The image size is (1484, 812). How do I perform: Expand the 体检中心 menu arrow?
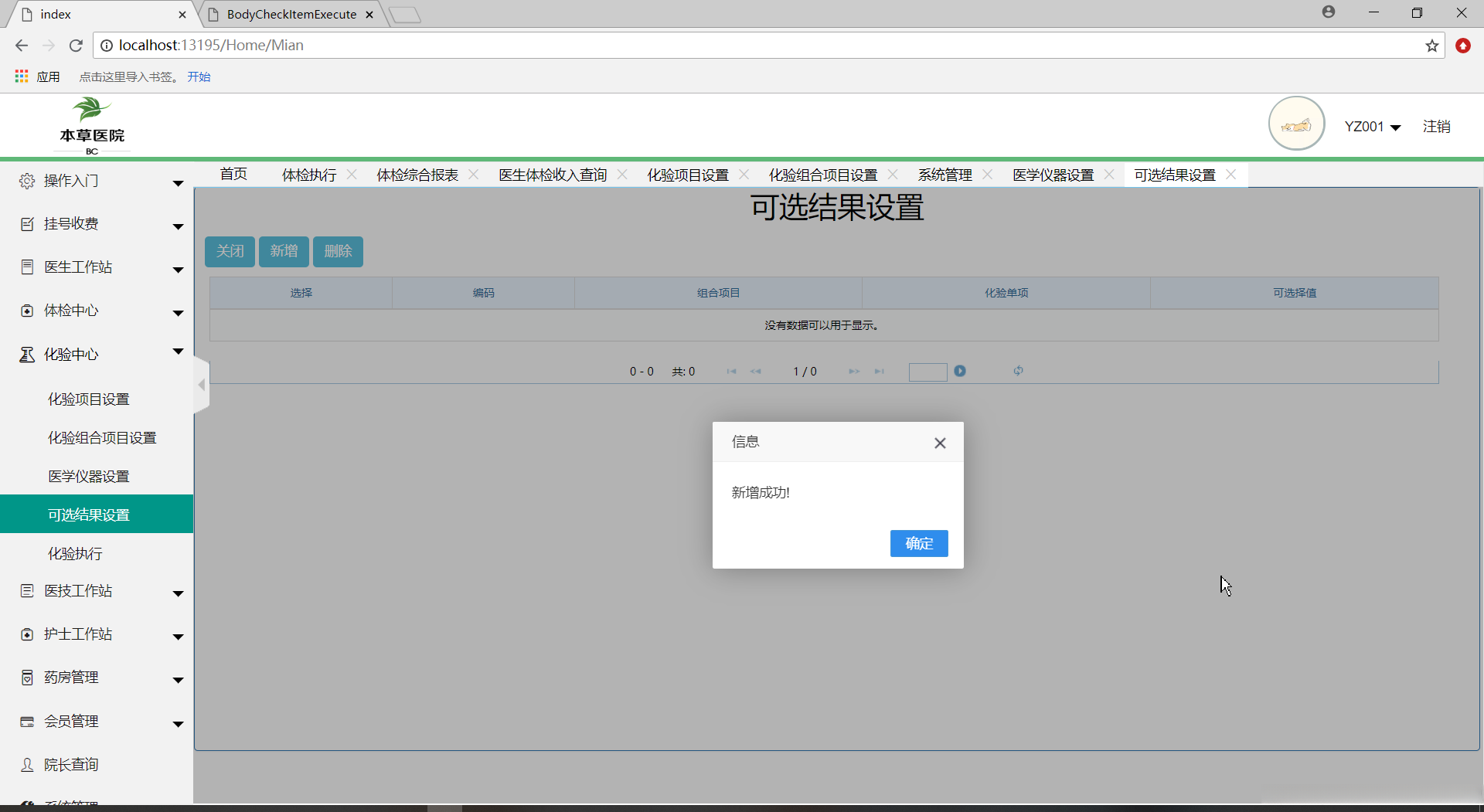(179, 313)
